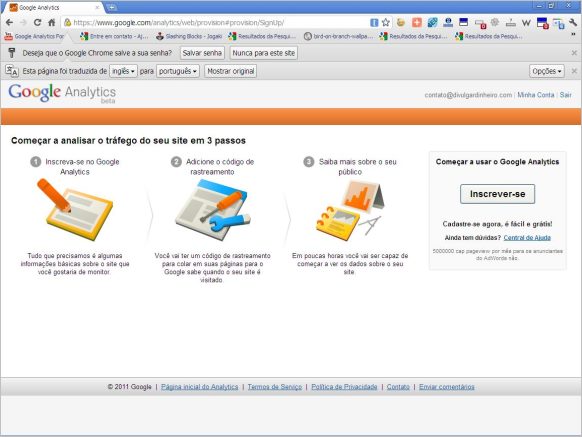
Task: Click the key icon in password bar
Action: tap(12, 53)
